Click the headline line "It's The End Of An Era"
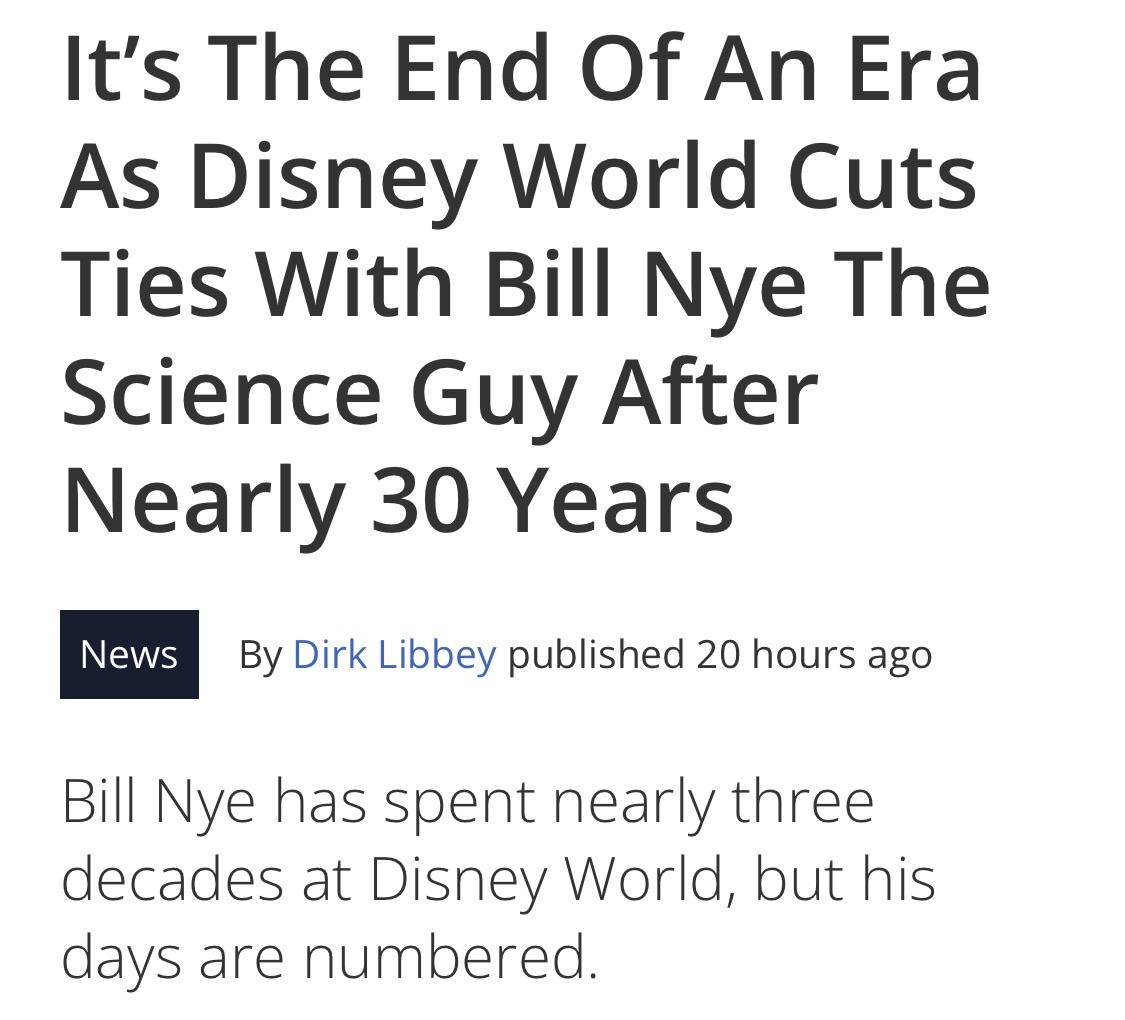The image size is (1125, 1020). click(x=522, y=69)
